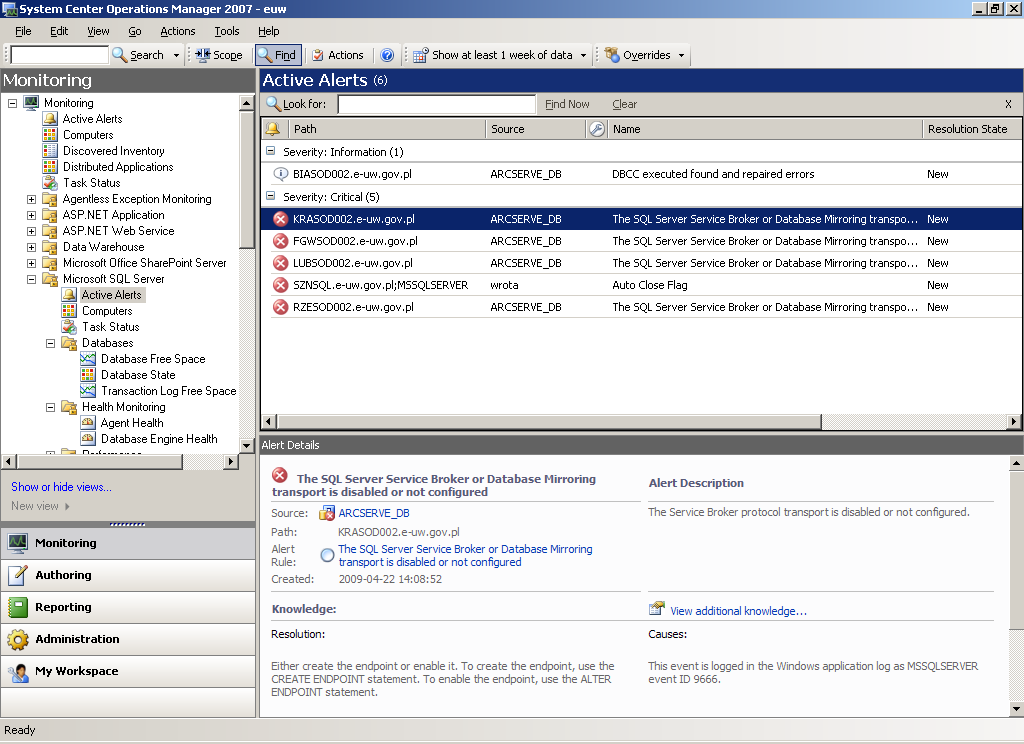
Task: Click the Show or hide views link
Action: (x=61, y=487)
